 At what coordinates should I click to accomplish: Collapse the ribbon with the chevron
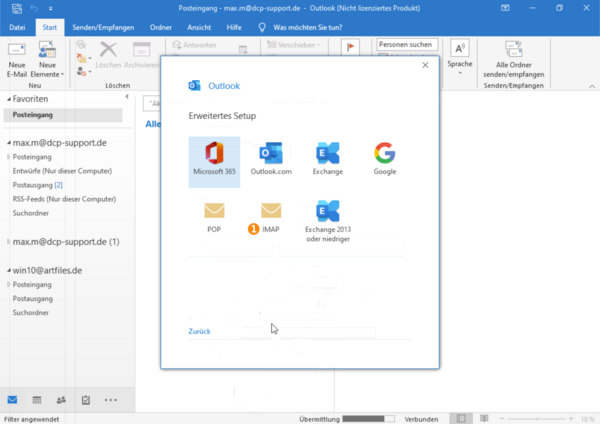pos(592,86)
